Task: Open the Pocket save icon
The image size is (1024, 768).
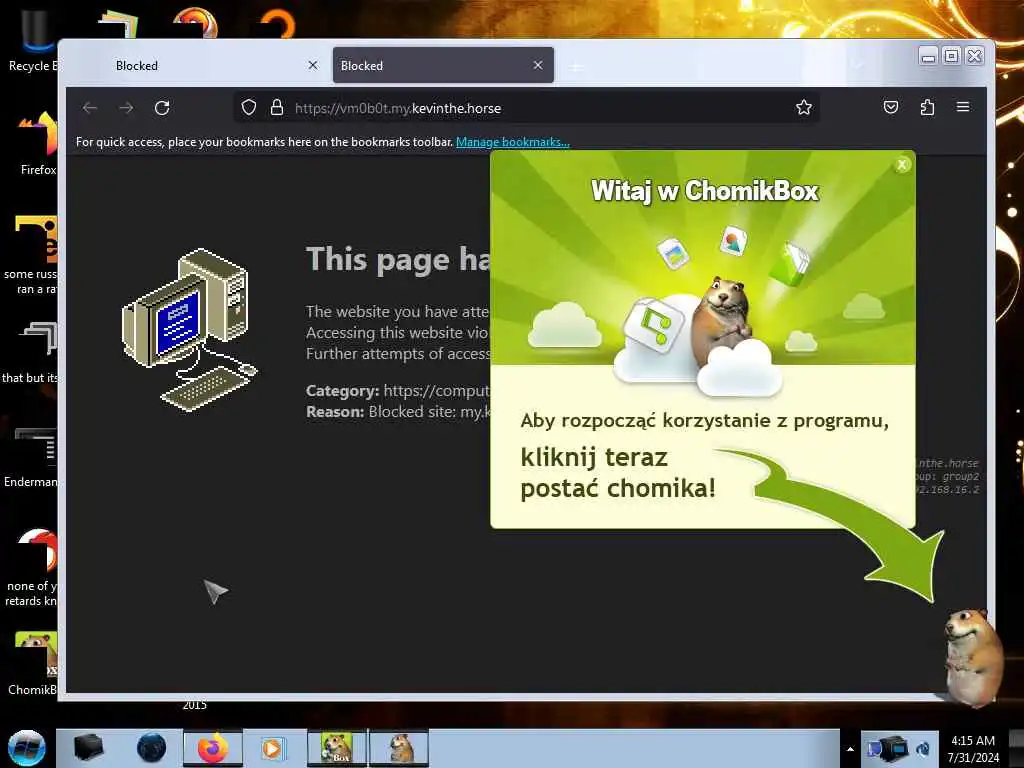Action: (891, 107)
